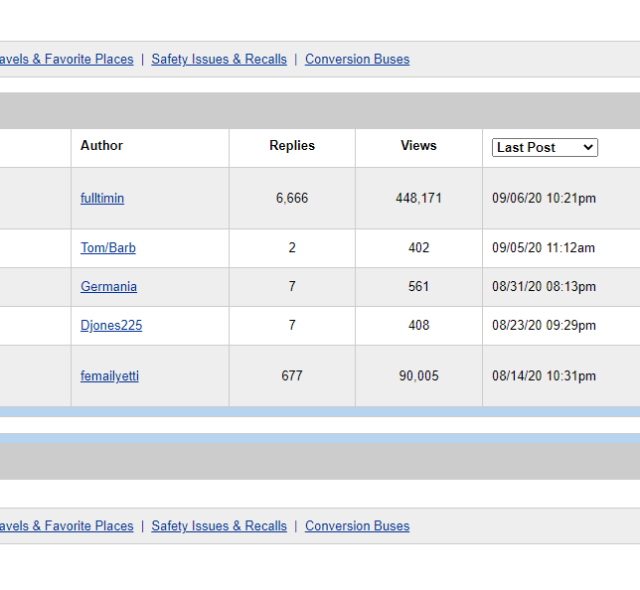The image size is (640, 590).
Task: Click Travels & Favorite Places in footer navigation
Action: pos(66,526)
